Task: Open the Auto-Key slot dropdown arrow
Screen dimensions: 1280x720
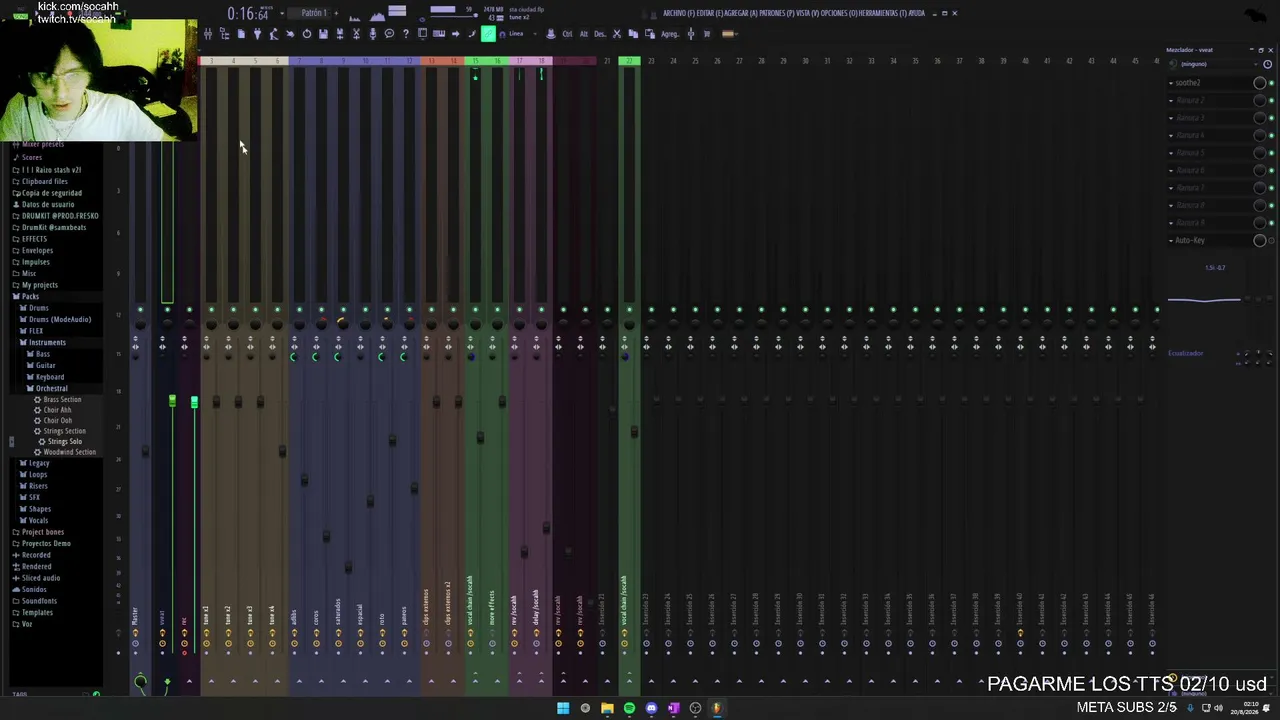Action: click(x=1171, y=241)
